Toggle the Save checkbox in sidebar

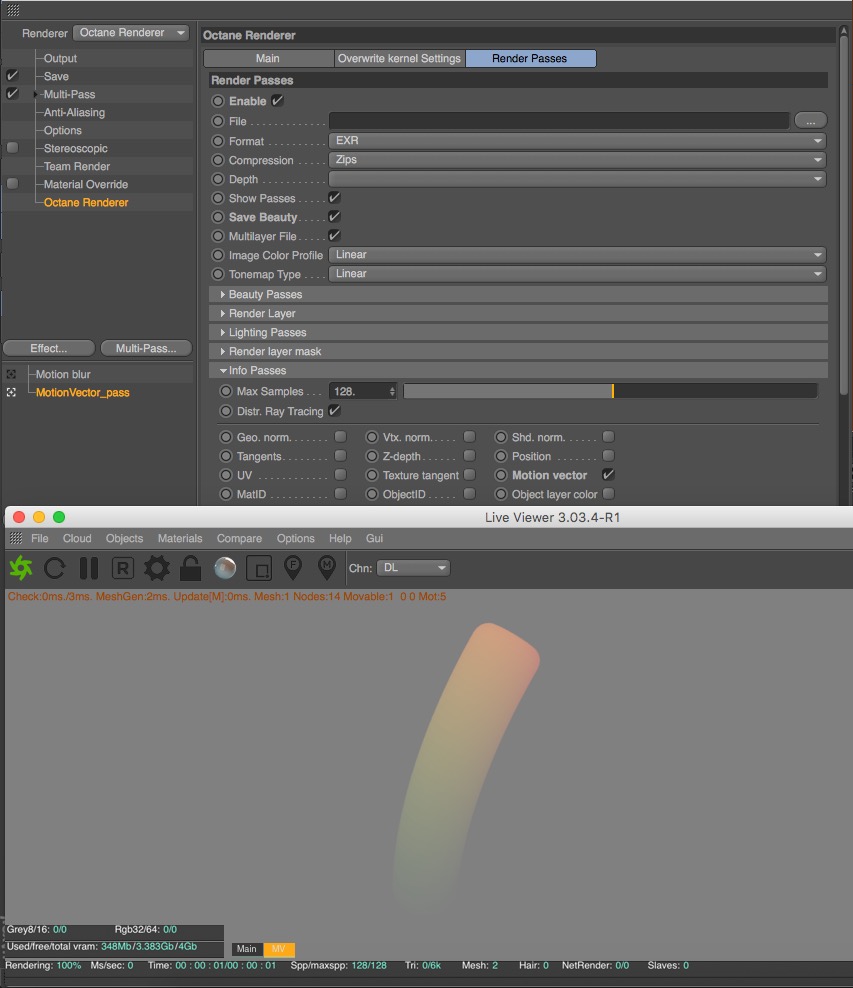pyautogui.click(x=12, y=76)
